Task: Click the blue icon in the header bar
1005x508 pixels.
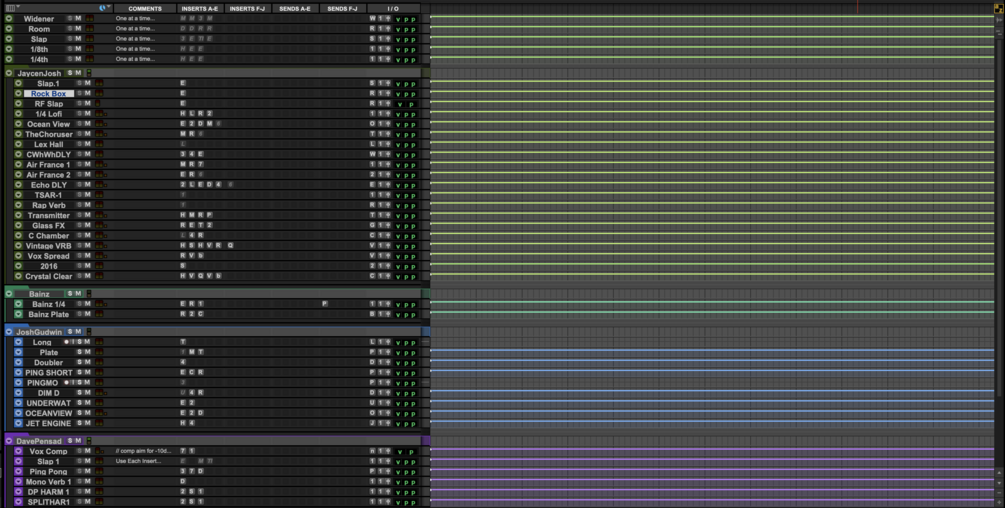Action: click(102, 8)
